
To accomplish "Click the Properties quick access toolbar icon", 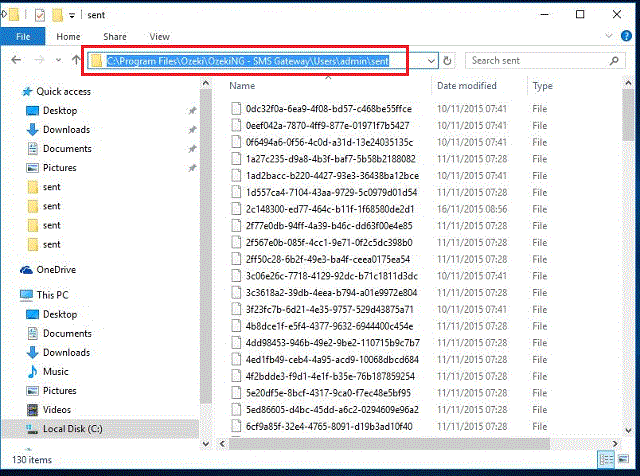I will click(40, 15).
